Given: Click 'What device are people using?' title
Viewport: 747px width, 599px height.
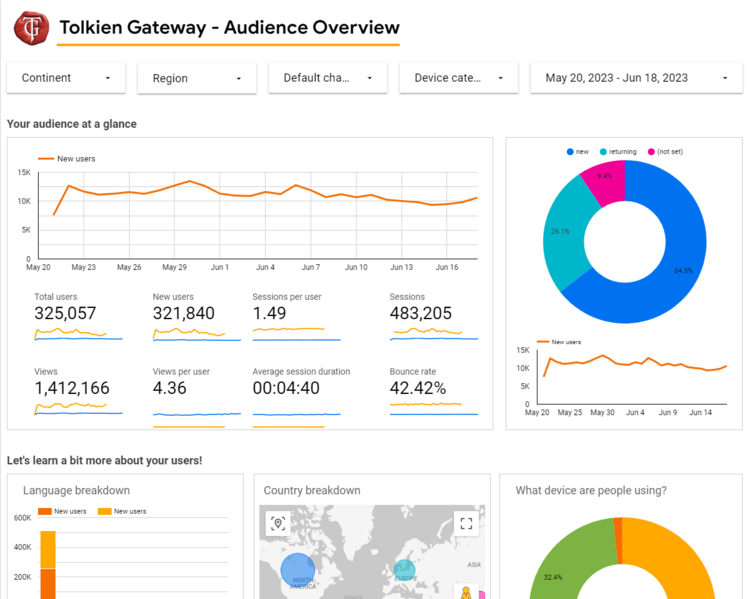Looking at the screenshot, I should 591,490.
